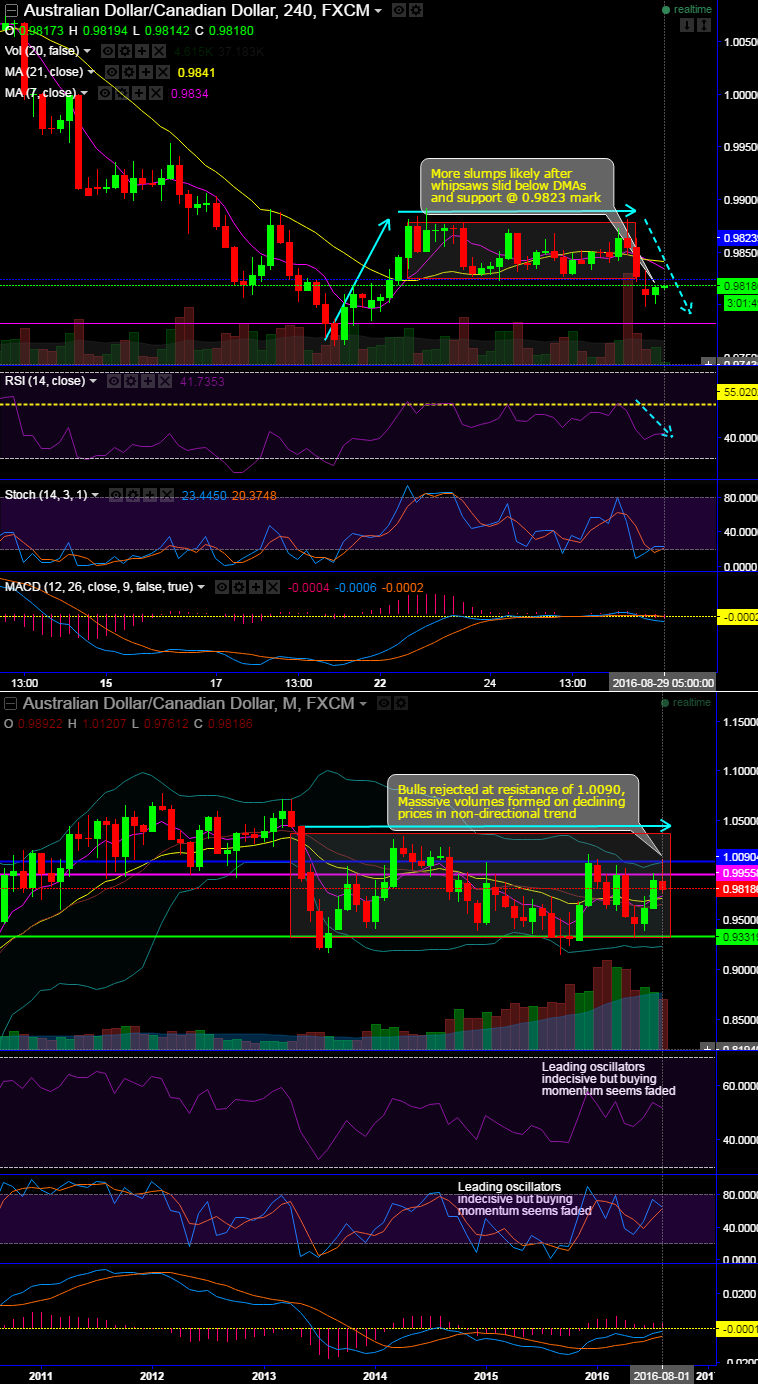The image size is (758, 1384).
Task: Toggle visibility of the RSI indicator
Action: pyautogui.click(x=114, y=381)
